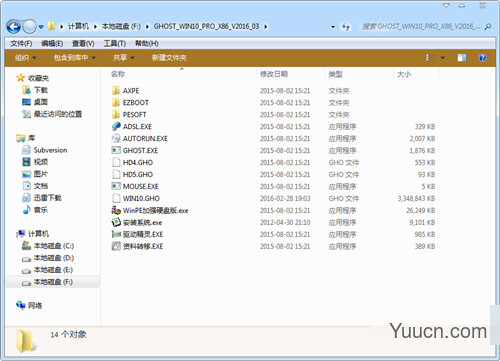Screen dimensions: 500x361
Task: Select the GHOST.EXE file icon
Action: pos(116,150)
